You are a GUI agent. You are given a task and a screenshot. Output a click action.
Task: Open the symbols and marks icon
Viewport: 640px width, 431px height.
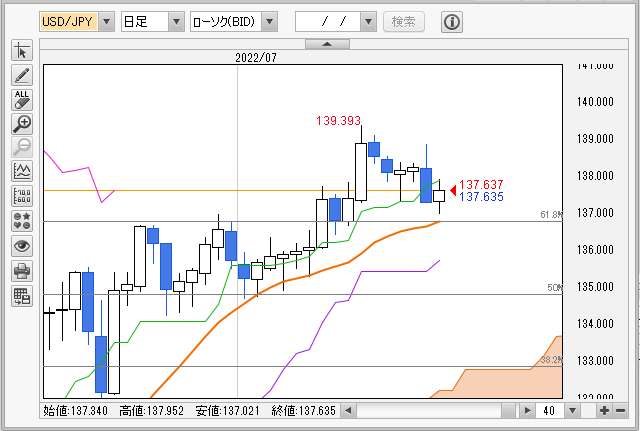click(22, 221)
